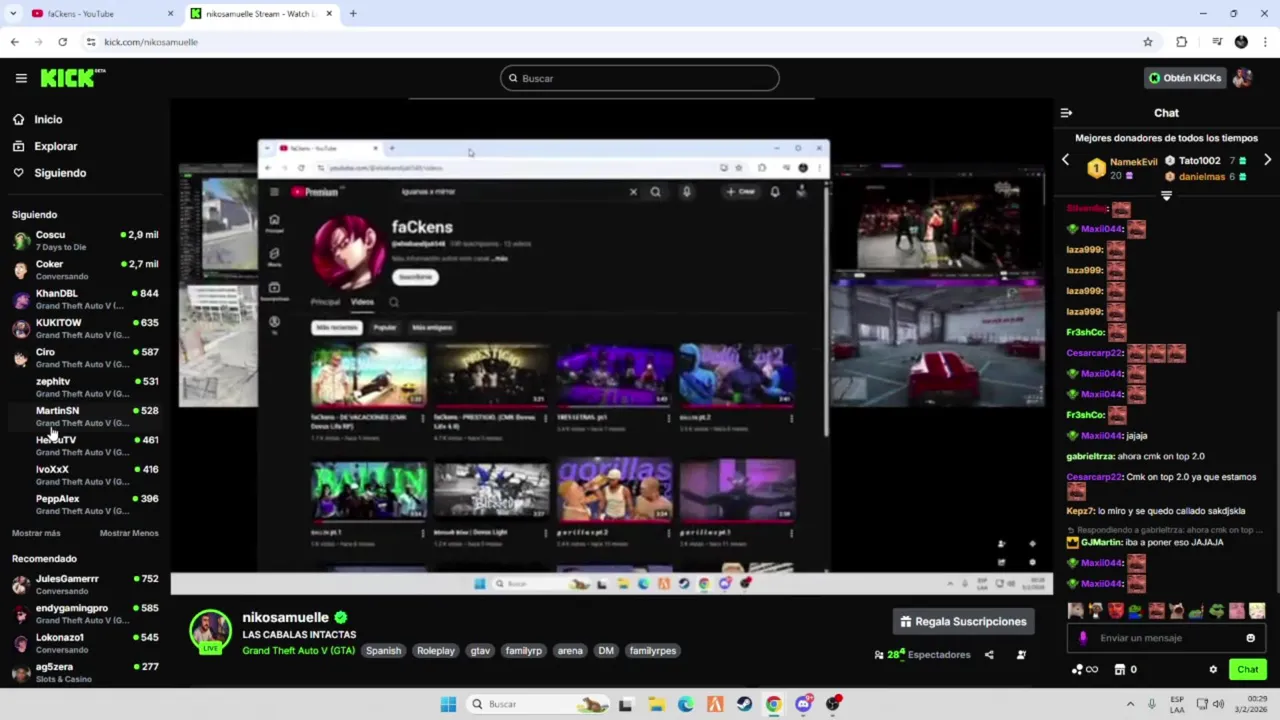Select the familyrp tag
This screenshot has height=720, width=1280.
(x=523, y=651)
